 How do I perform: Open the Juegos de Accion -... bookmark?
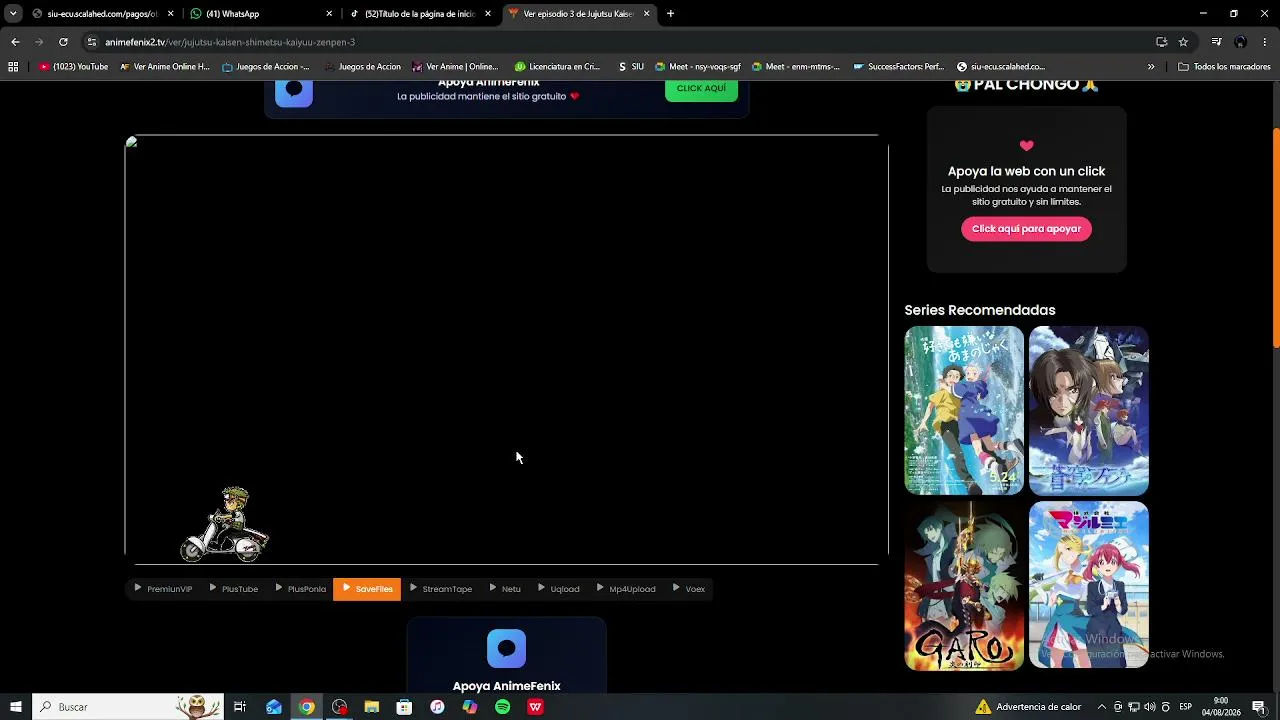tap(266, 67)
